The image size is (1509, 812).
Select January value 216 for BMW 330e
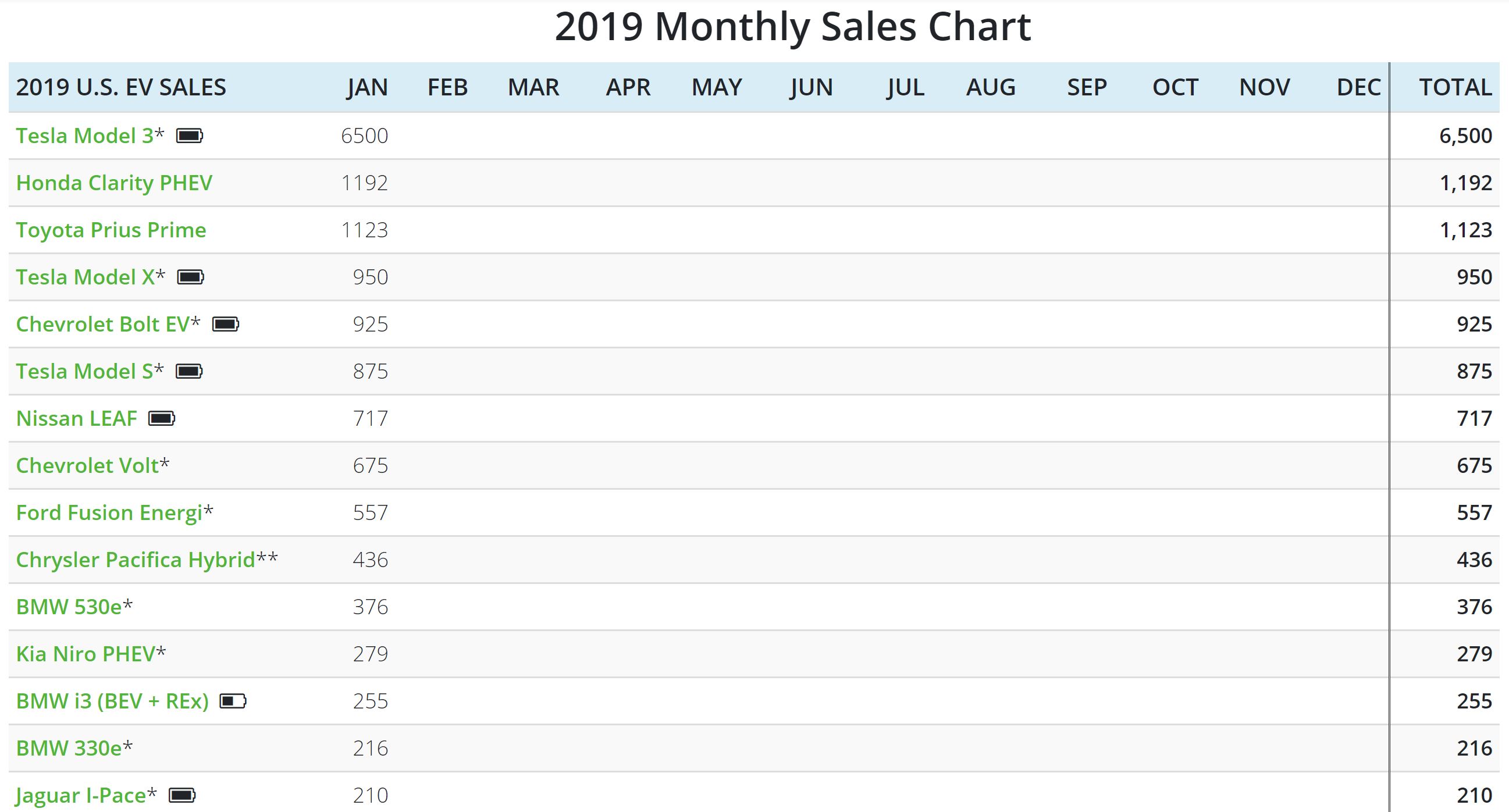tap(370, 748)
